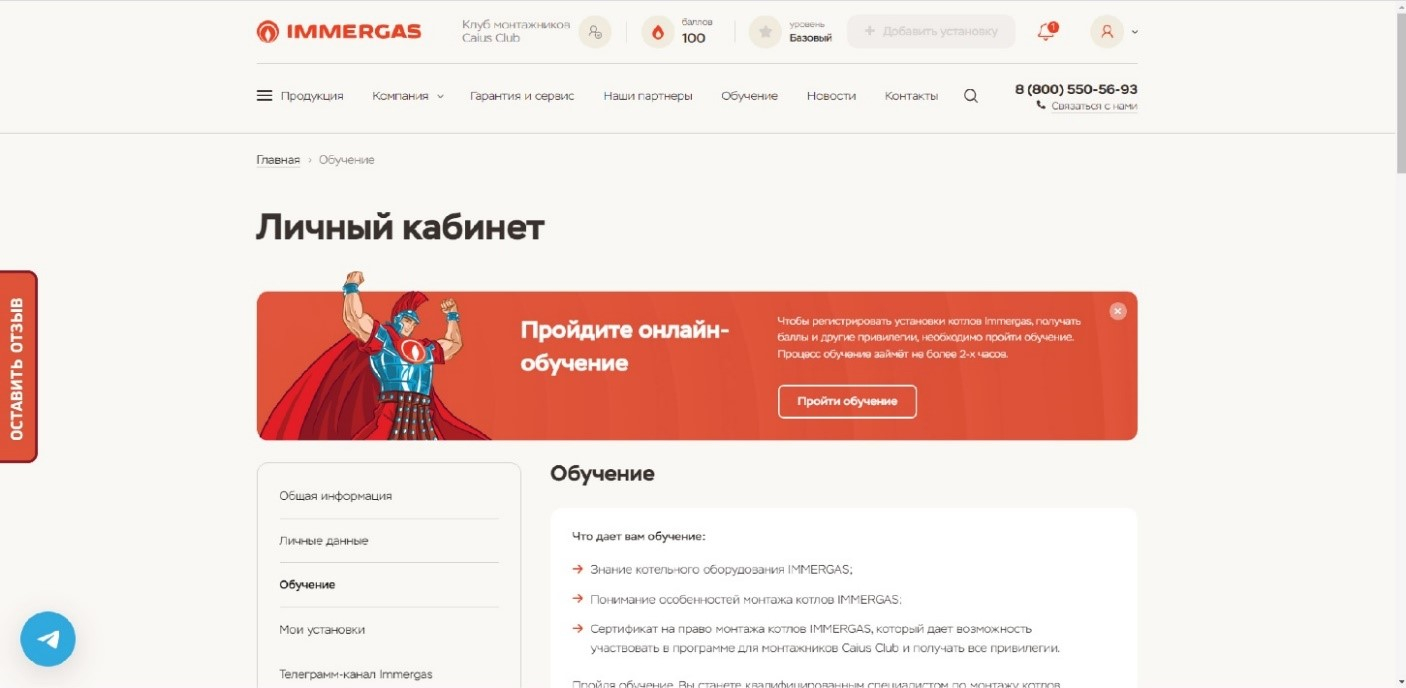Select Личные данные in the sidebar

point(324,540)
